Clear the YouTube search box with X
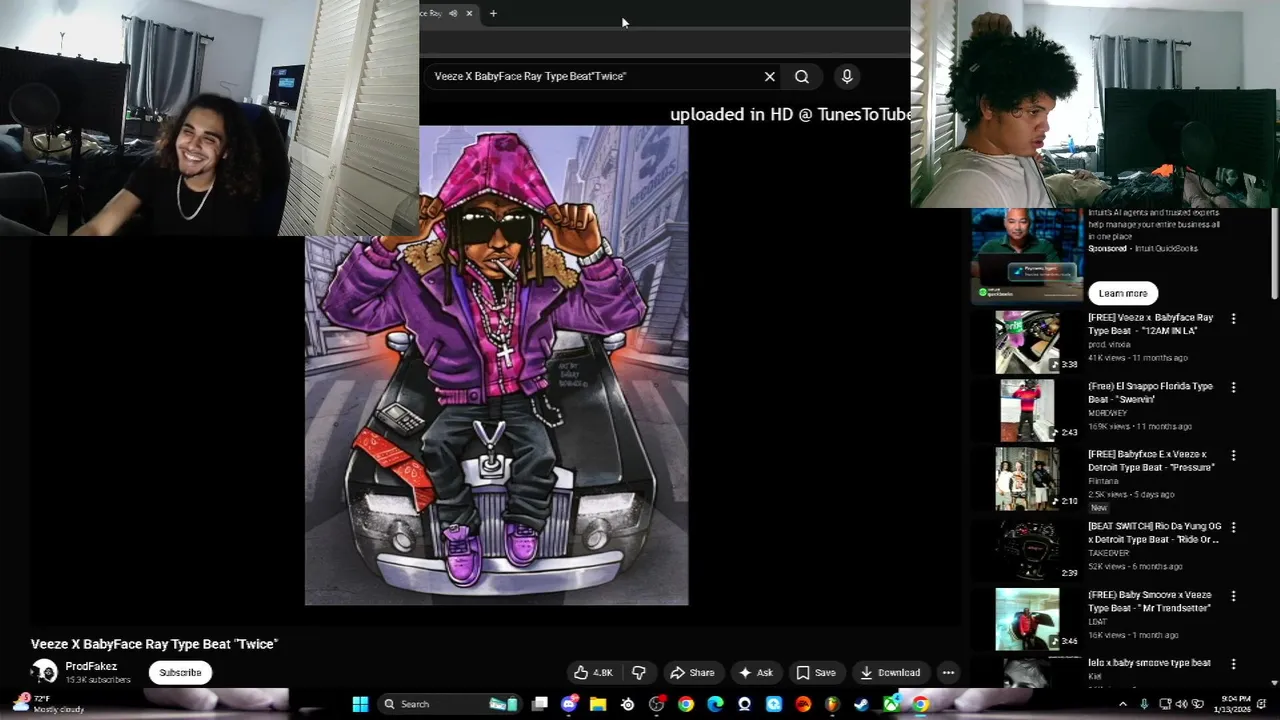Image resolution: width=1280 pixels, height=720 pixels. [770, 76]
